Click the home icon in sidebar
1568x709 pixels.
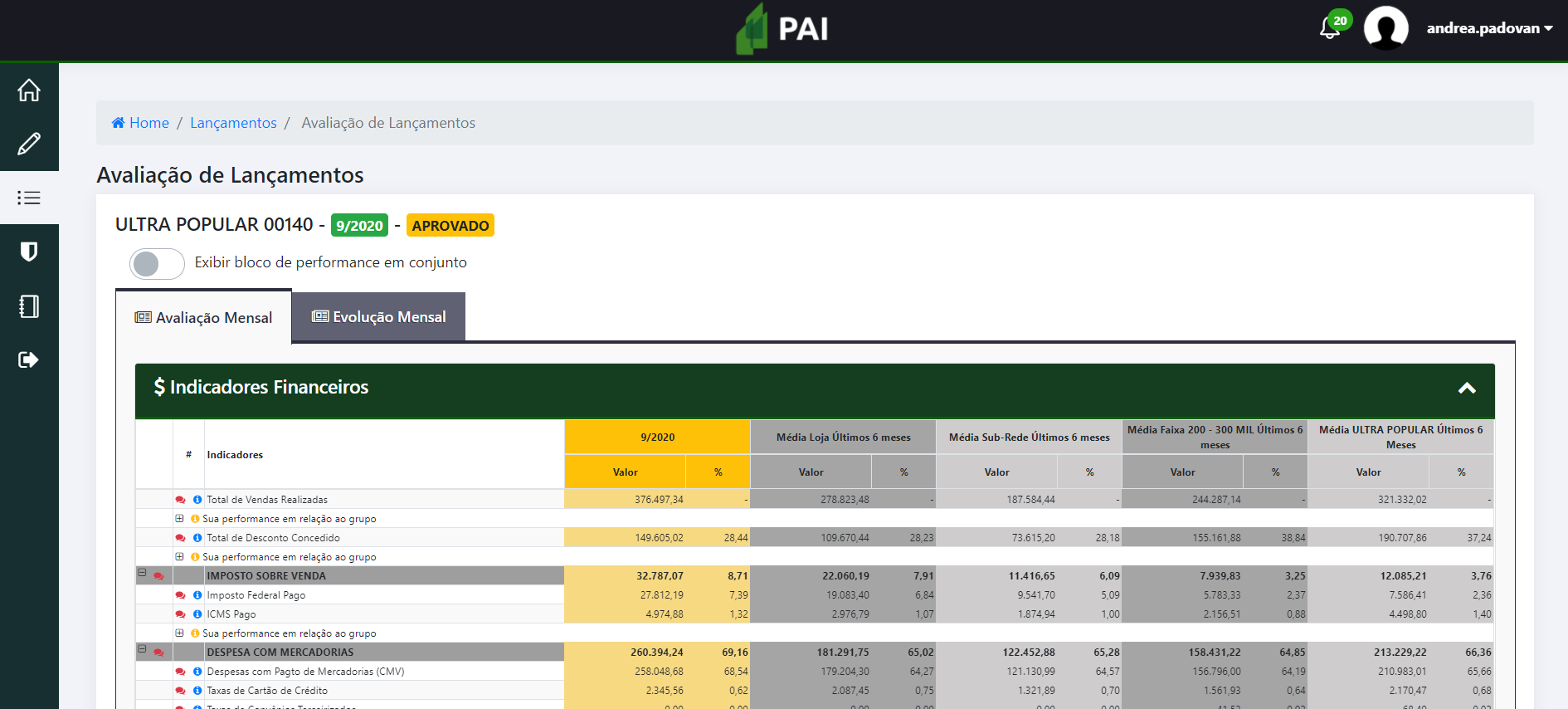click(29, 90)
